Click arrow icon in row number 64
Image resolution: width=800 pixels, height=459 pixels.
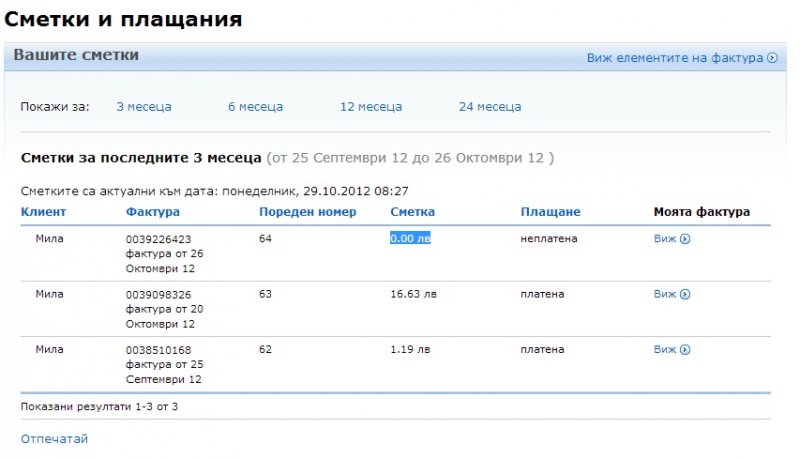click(x=685, y=239)
